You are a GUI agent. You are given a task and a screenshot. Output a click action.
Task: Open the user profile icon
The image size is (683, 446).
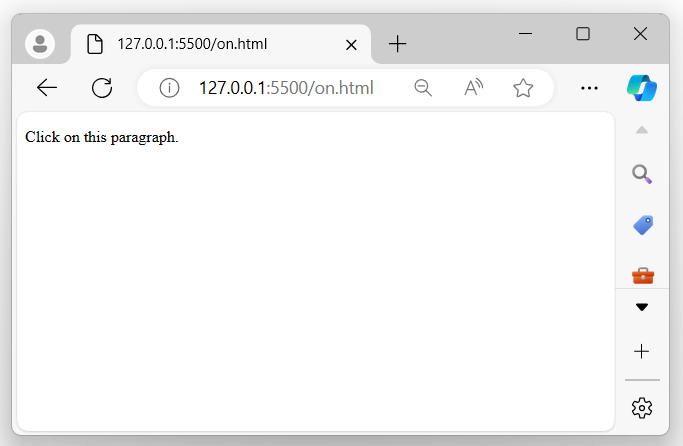click(x=40, y=44)
